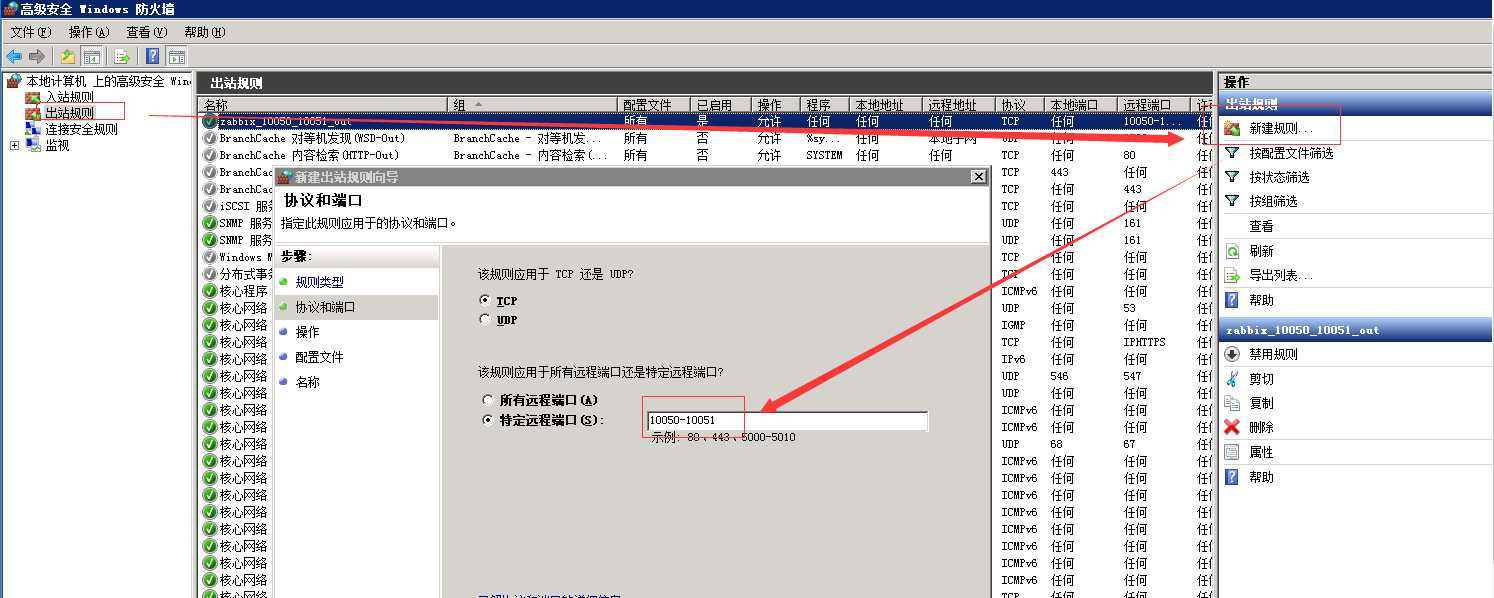This screenshot has width=1494, height=598.
Task: Open the 操作(A) menu in the menu bar
Action: tap(89, 32)
